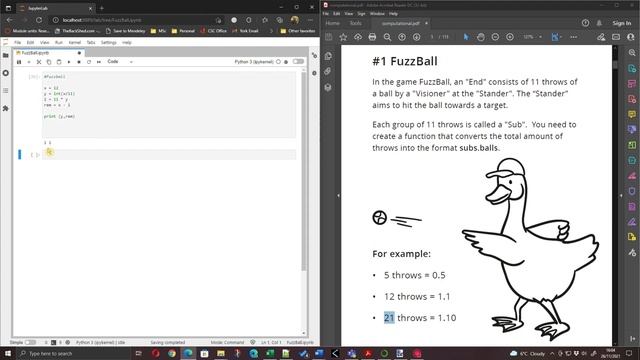Star the PDF file with the bookmark star icon
Image resolution: width=640 pixels, height=360 pixels.
tap(343, 37)
